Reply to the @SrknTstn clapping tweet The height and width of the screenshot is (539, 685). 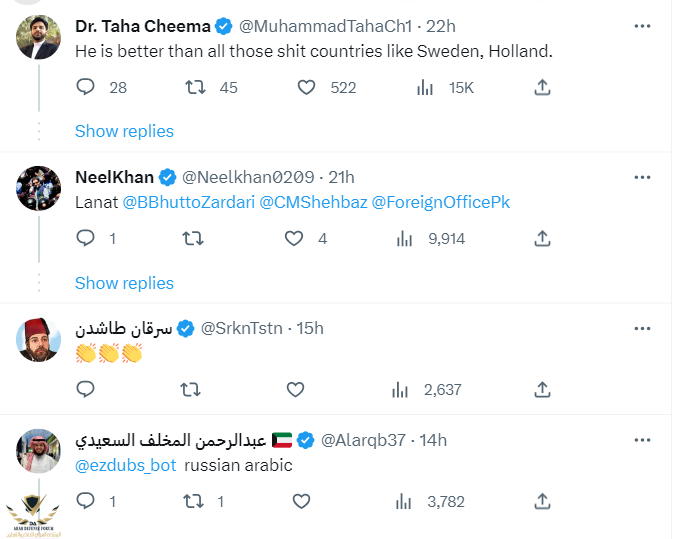86,390
